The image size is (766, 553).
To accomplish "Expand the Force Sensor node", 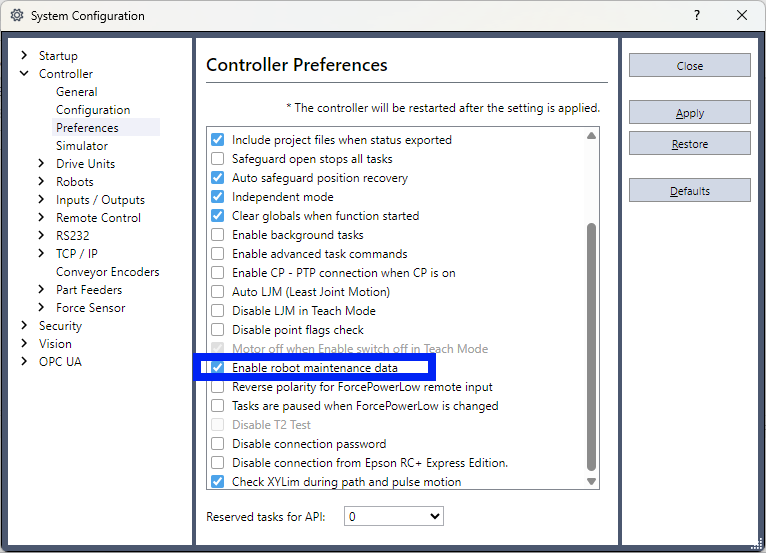I will tap(41, 307).
